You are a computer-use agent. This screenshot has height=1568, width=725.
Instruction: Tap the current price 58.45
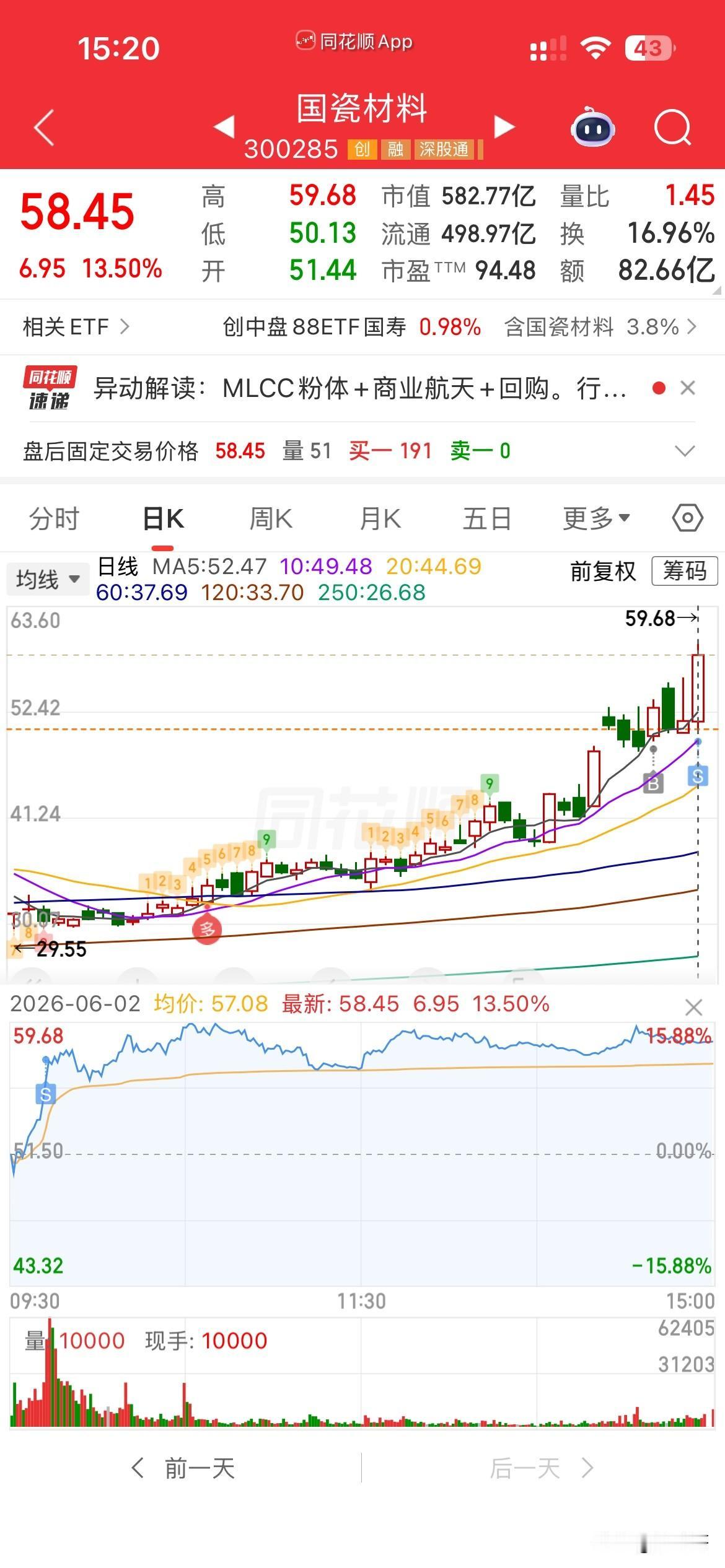(x=77, y=212)
